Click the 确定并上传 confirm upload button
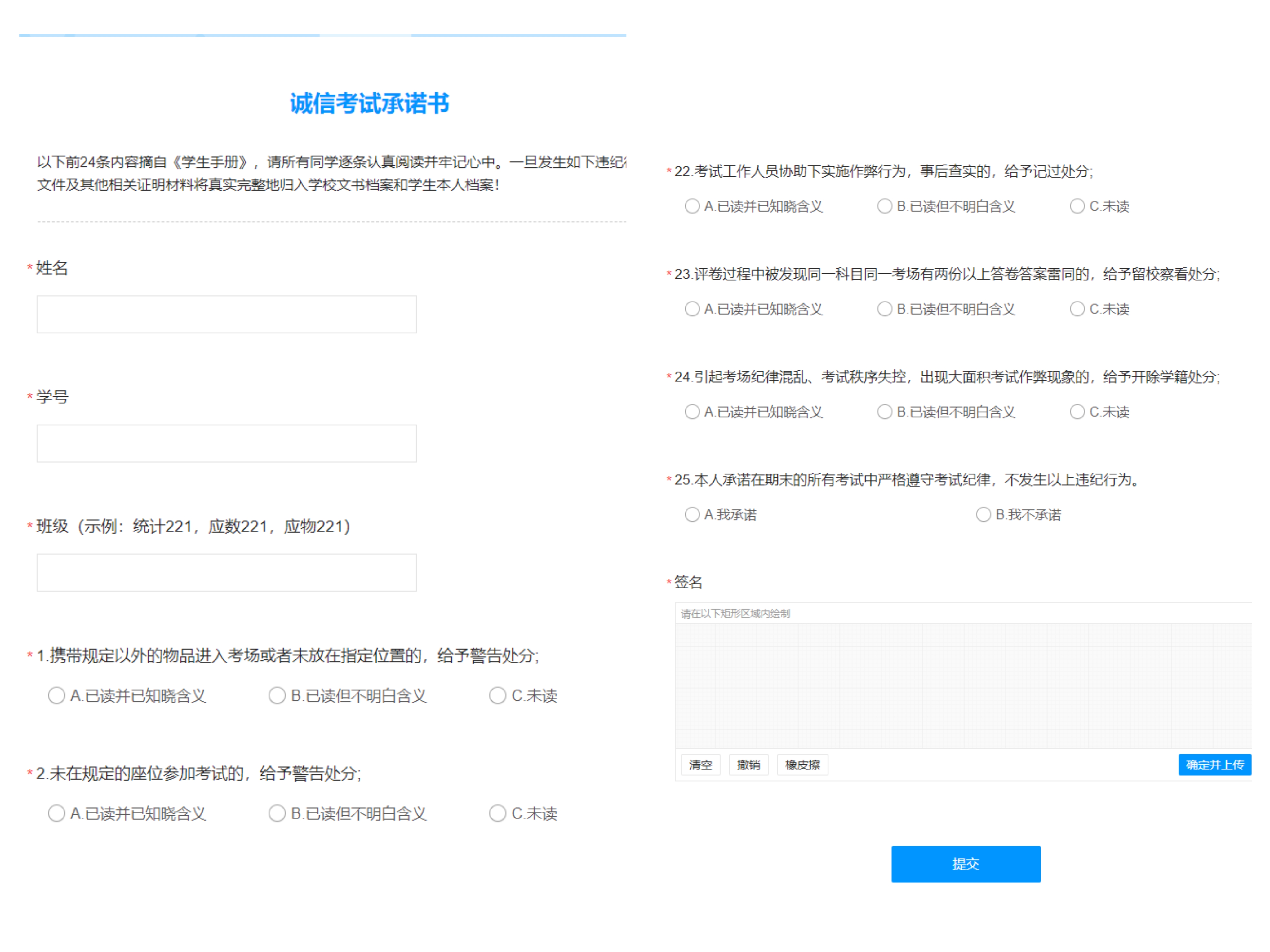 [1214, 764]
